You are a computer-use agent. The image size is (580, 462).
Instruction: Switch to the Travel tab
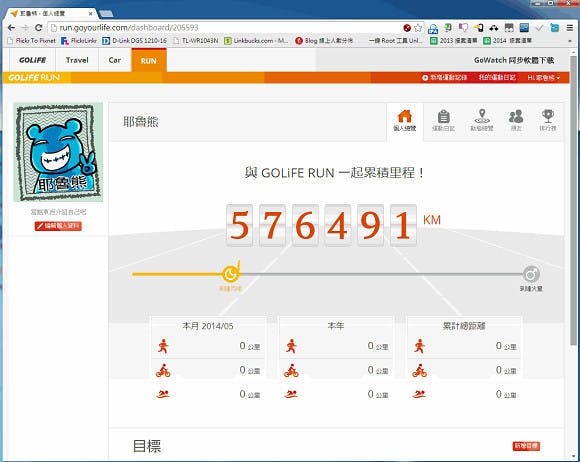[x=77, y=60]
